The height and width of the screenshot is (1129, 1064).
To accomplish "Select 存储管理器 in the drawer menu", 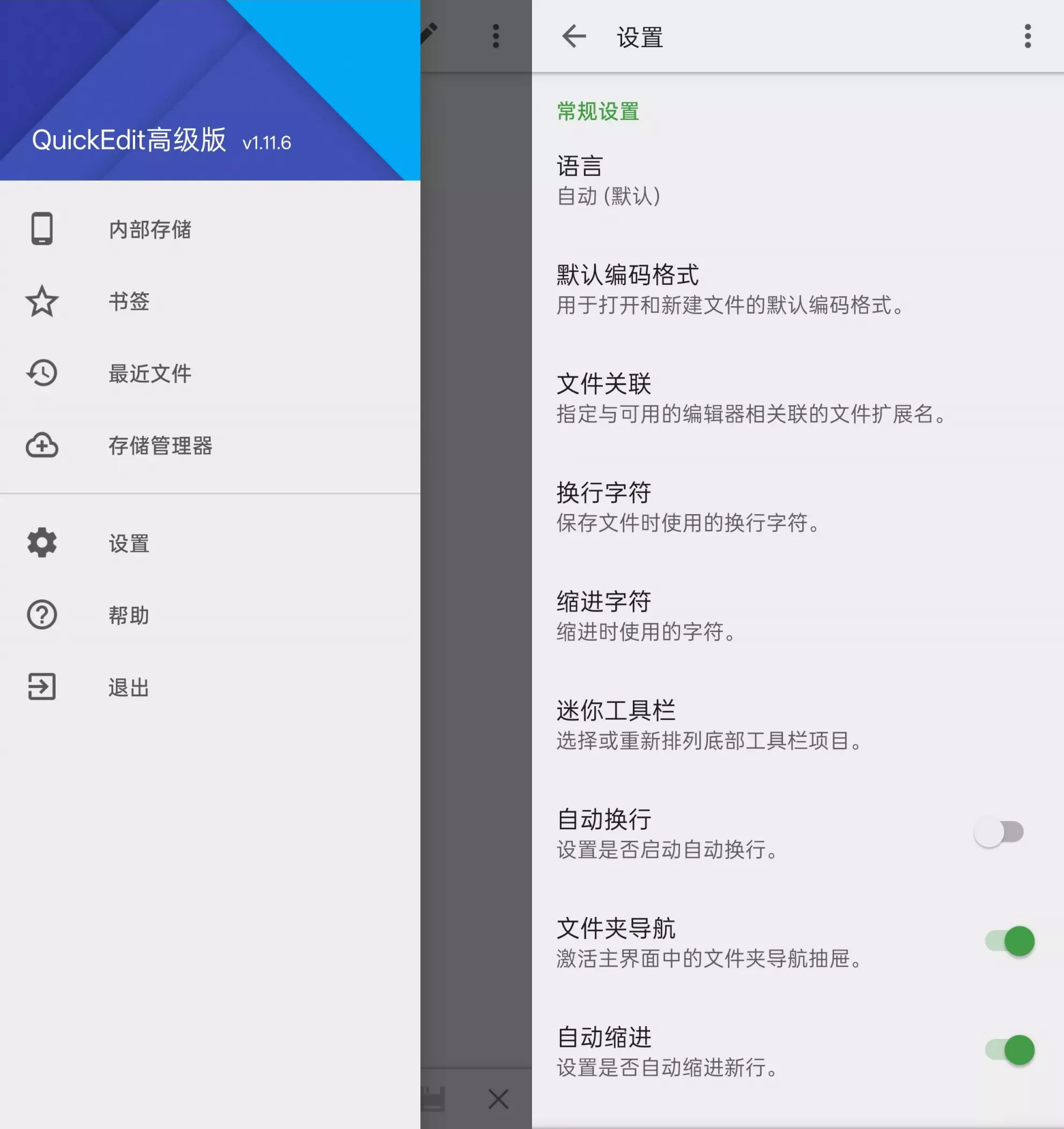I will (160, 446).
